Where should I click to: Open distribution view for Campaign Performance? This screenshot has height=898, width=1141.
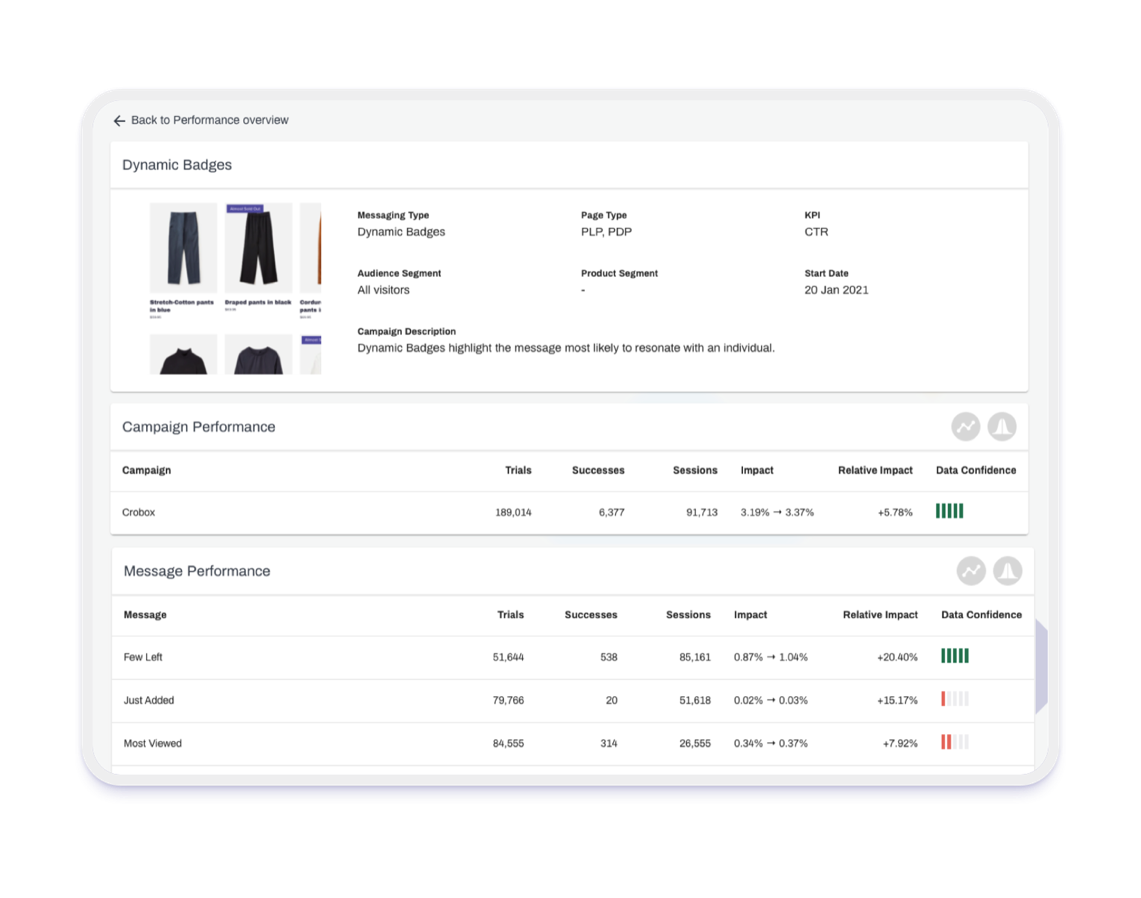(1003, 425)
